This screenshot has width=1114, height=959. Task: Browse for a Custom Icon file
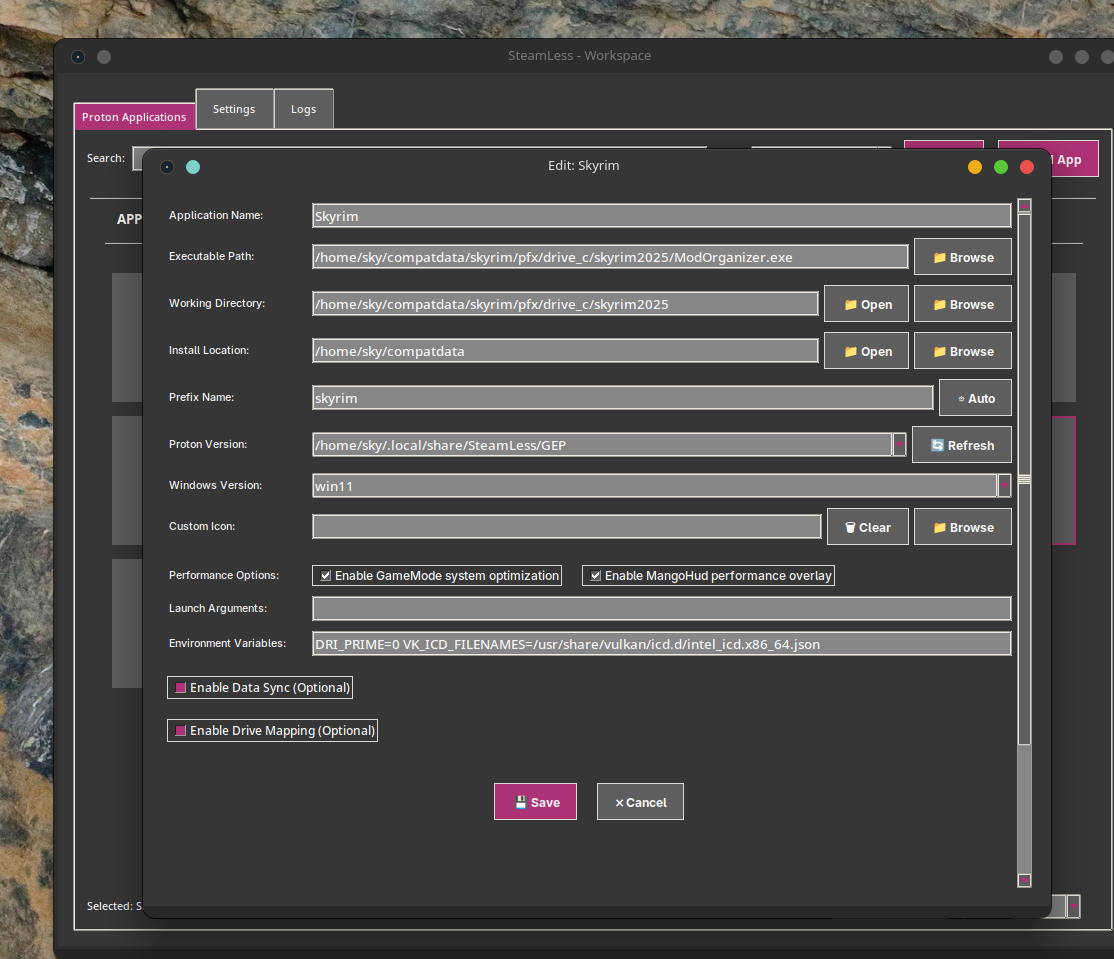tap(962, 527)
